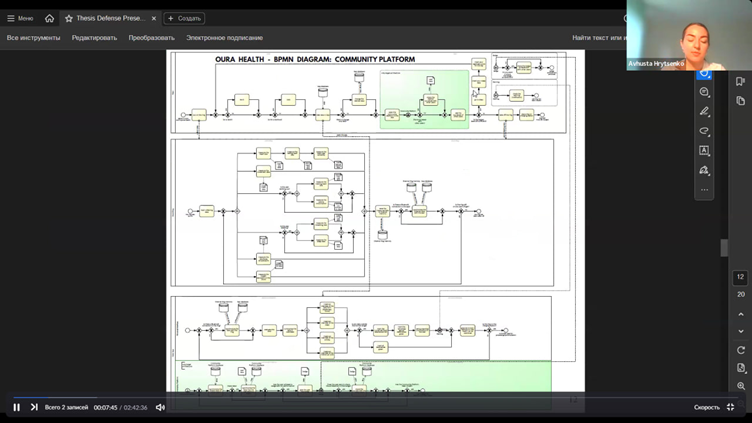
Task: Open the Меню hamburger menu
Action: point(20,18)
